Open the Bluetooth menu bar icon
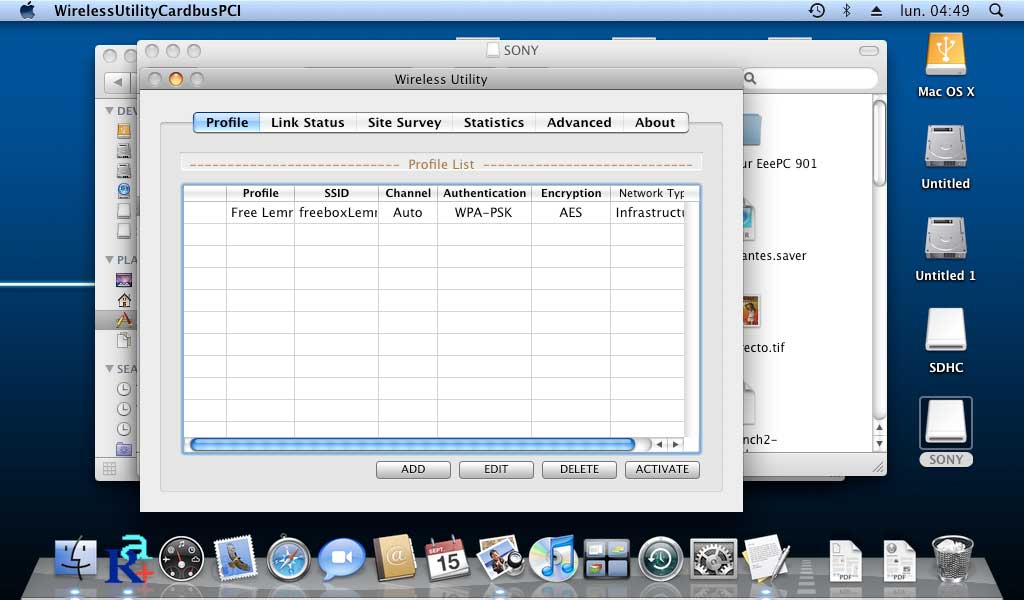Screen dimensions: 1024x600 [x=846, y=10]
